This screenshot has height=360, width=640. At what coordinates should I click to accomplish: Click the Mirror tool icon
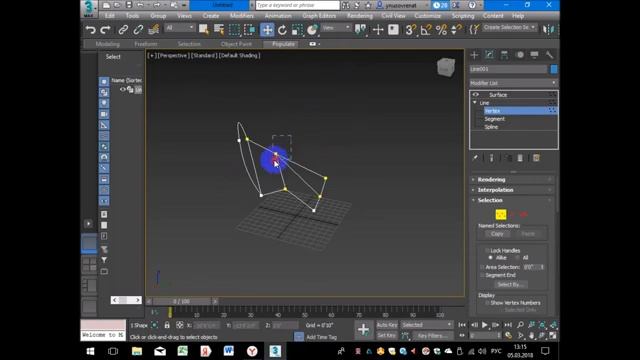[x=549, y=29]
